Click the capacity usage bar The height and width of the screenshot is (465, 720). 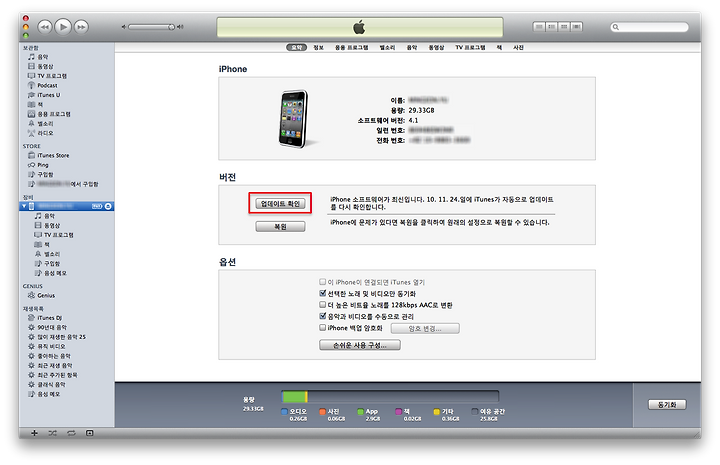[x=390, y=397]
